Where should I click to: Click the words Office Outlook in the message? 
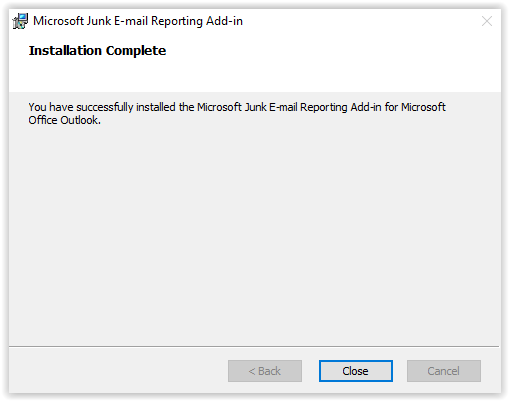point(64,120)
